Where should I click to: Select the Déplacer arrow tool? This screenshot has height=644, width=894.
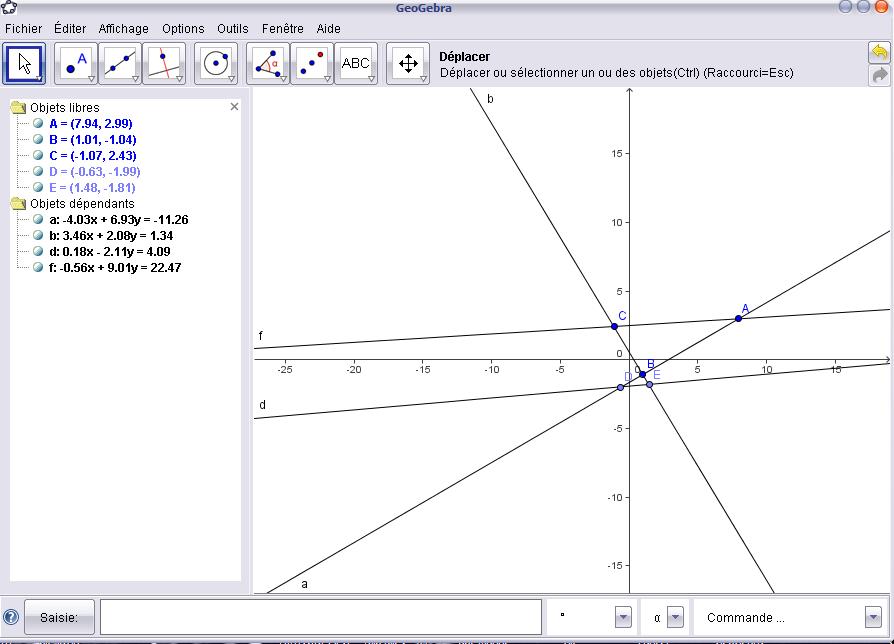click(25, 63)
